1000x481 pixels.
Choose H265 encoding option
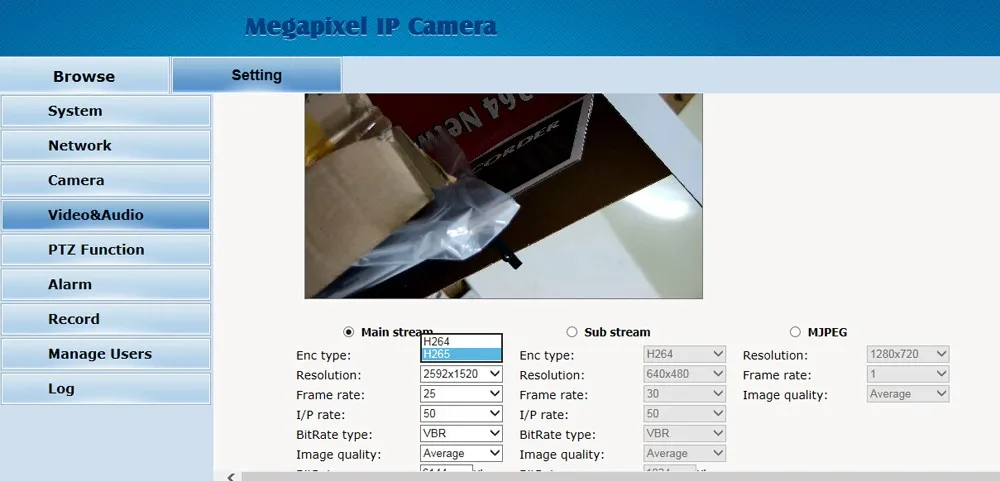click(x=461, y=354)
